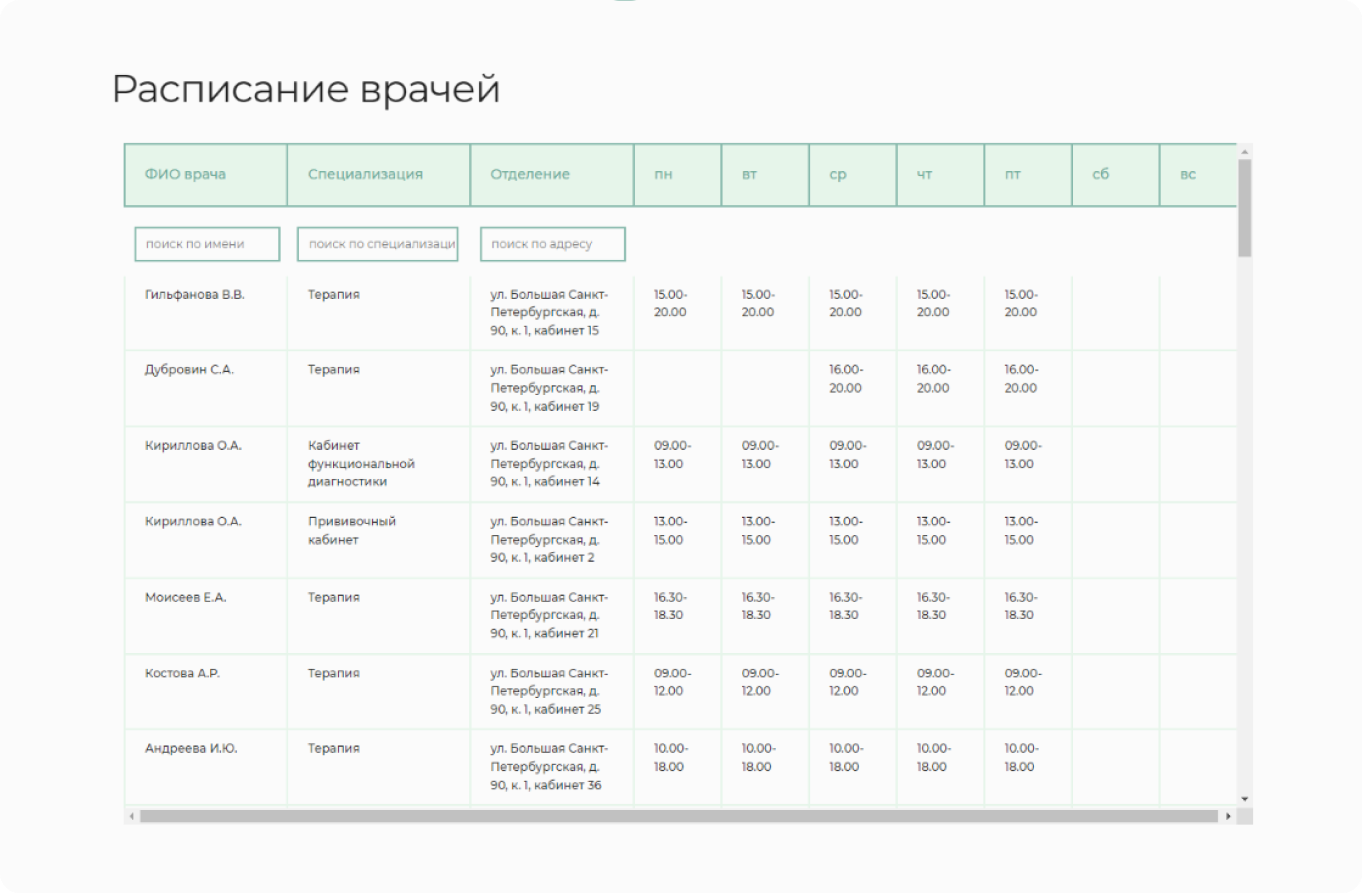Click the Wednesday slot 13.00-15.00
The image size is (1362, 893).
point(846,531)
